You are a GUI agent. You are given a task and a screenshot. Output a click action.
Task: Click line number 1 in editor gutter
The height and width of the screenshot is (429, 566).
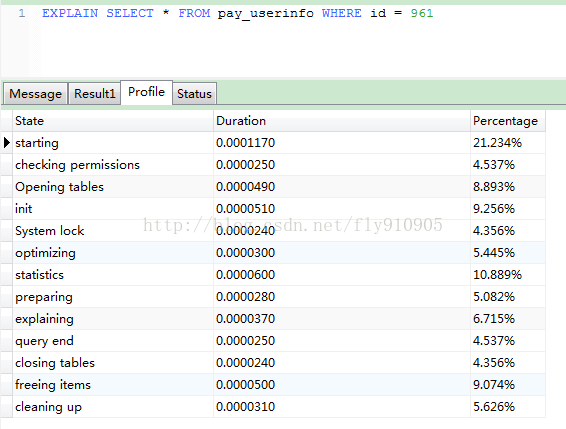pyautogui.click(x=22, y=13)
